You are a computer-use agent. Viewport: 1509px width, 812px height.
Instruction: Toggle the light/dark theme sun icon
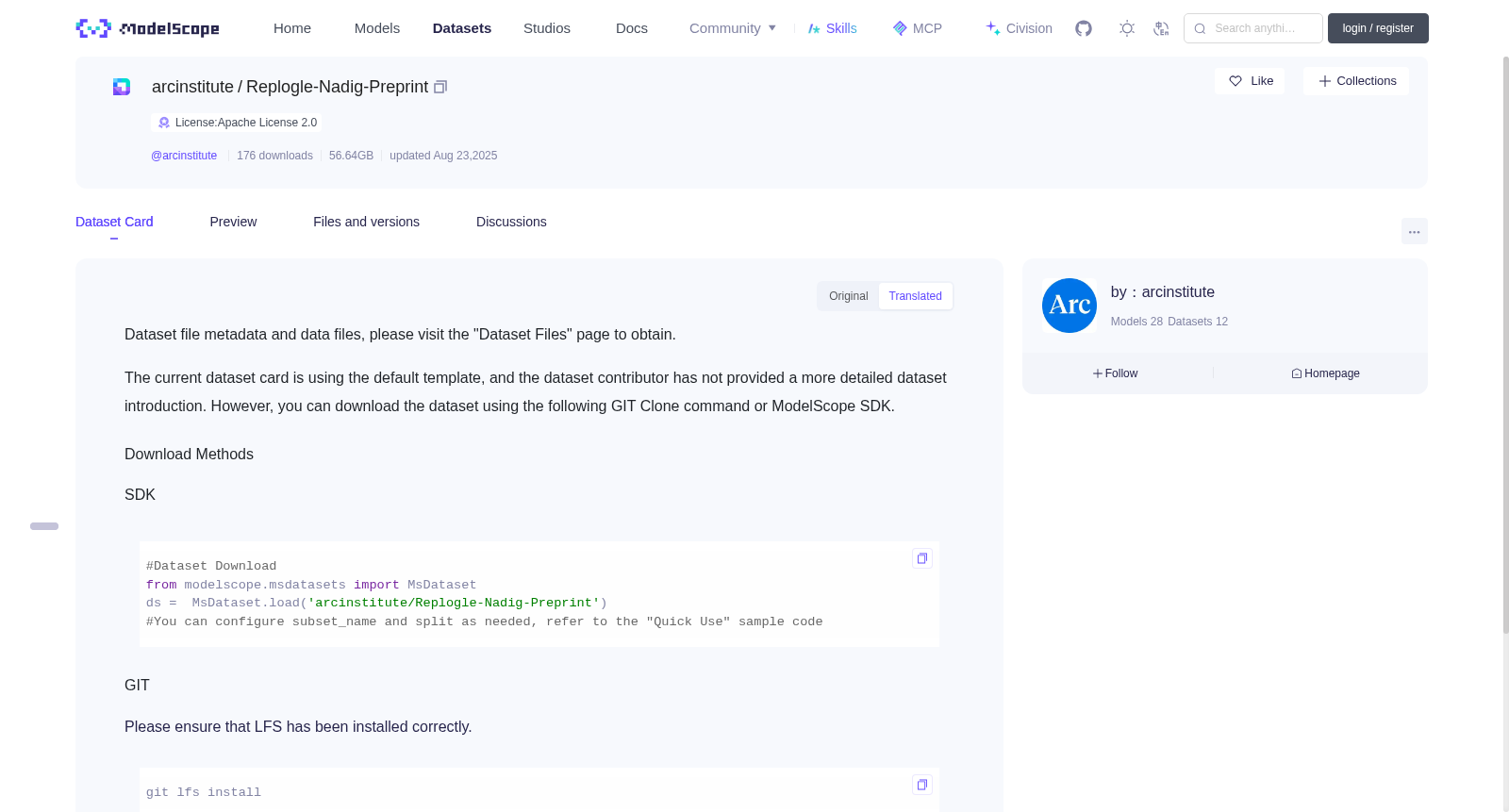click(1127, 28)
